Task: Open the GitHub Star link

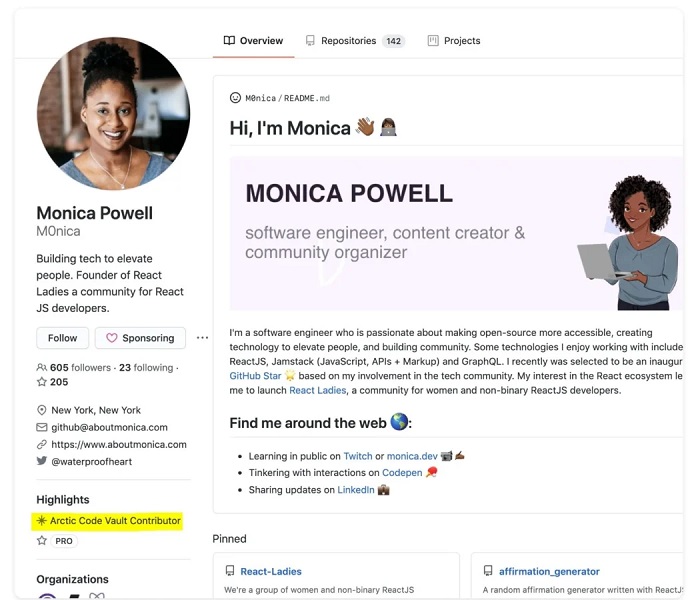Action: tap(255, 375)
